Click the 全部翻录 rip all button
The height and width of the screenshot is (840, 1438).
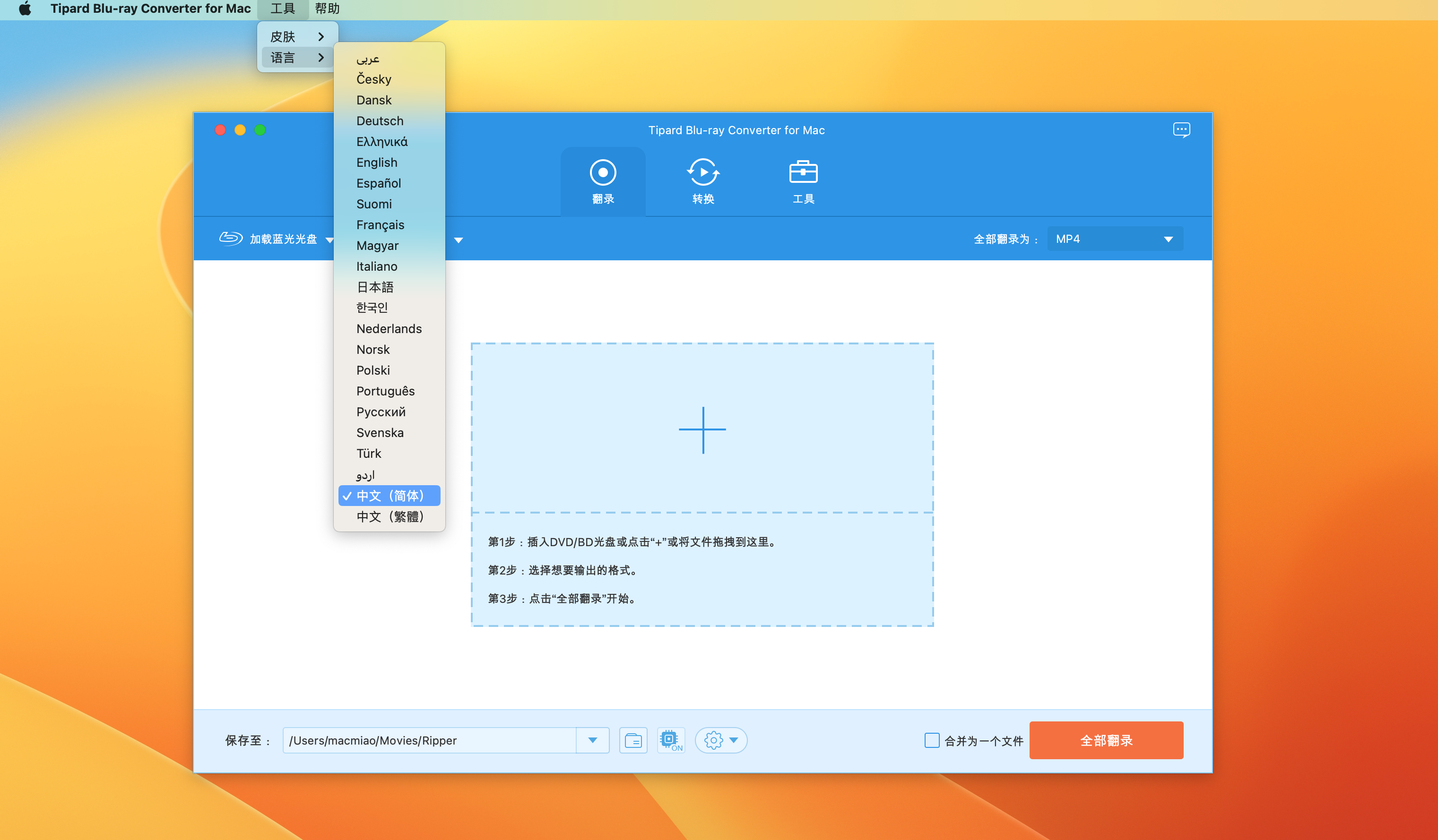tap(1105, 740)
